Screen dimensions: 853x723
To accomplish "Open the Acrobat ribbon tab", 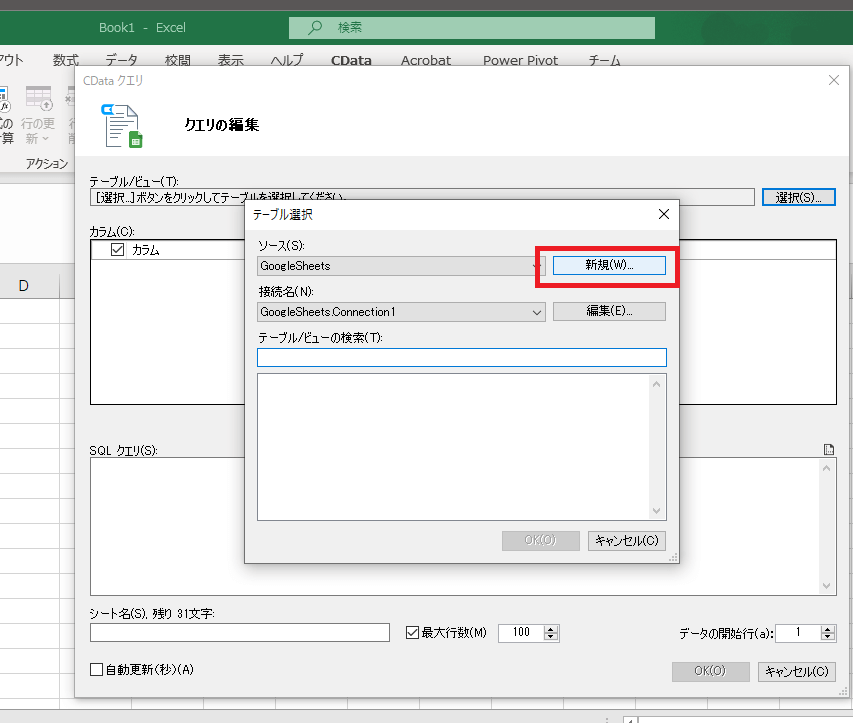I will 426,60.
